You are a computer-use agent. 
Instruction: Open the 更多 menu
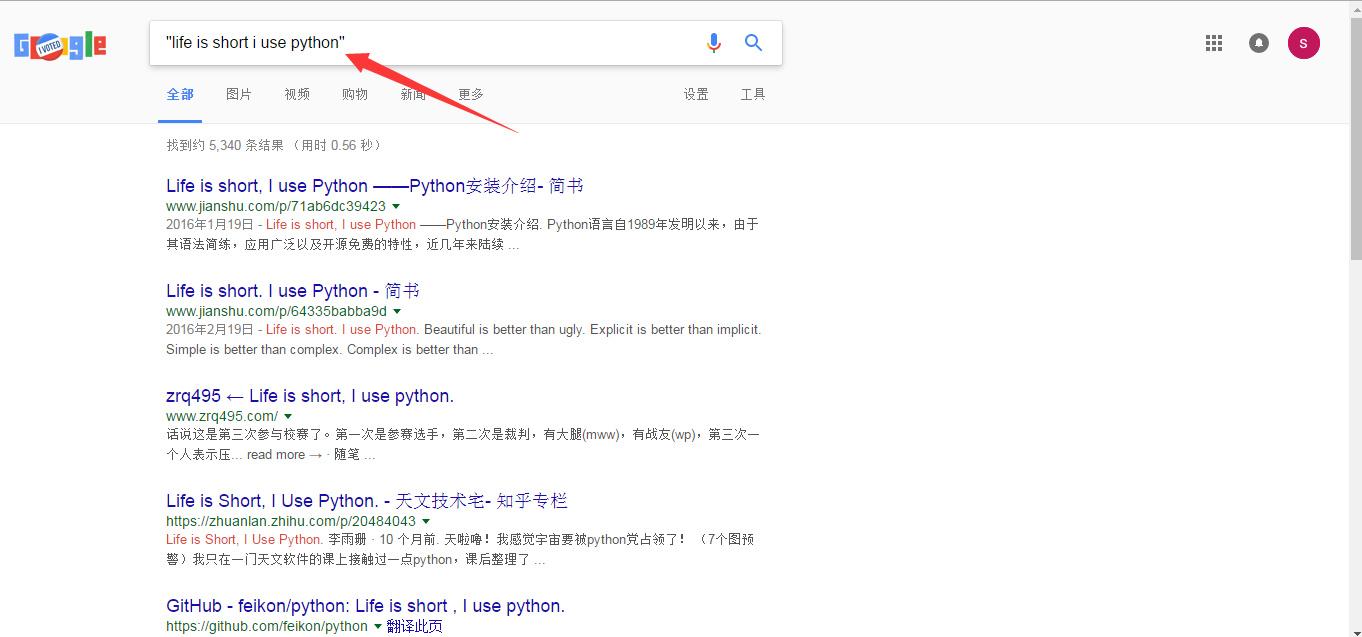[471, 94]
